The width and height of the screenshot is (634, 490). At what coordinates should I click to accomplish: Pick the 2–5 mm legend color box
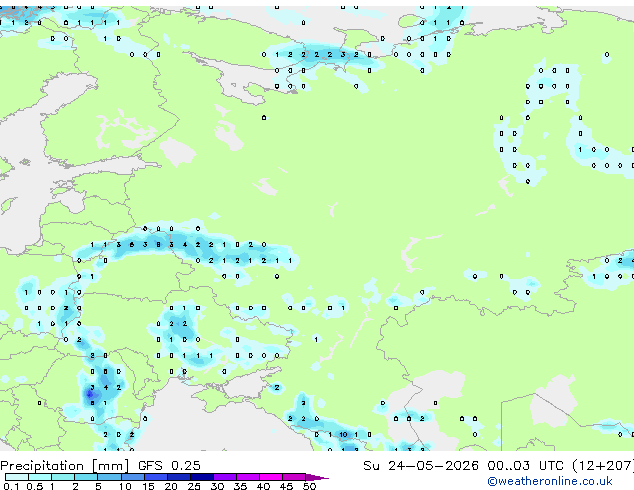pyautogui.click(x=86, y=477)
